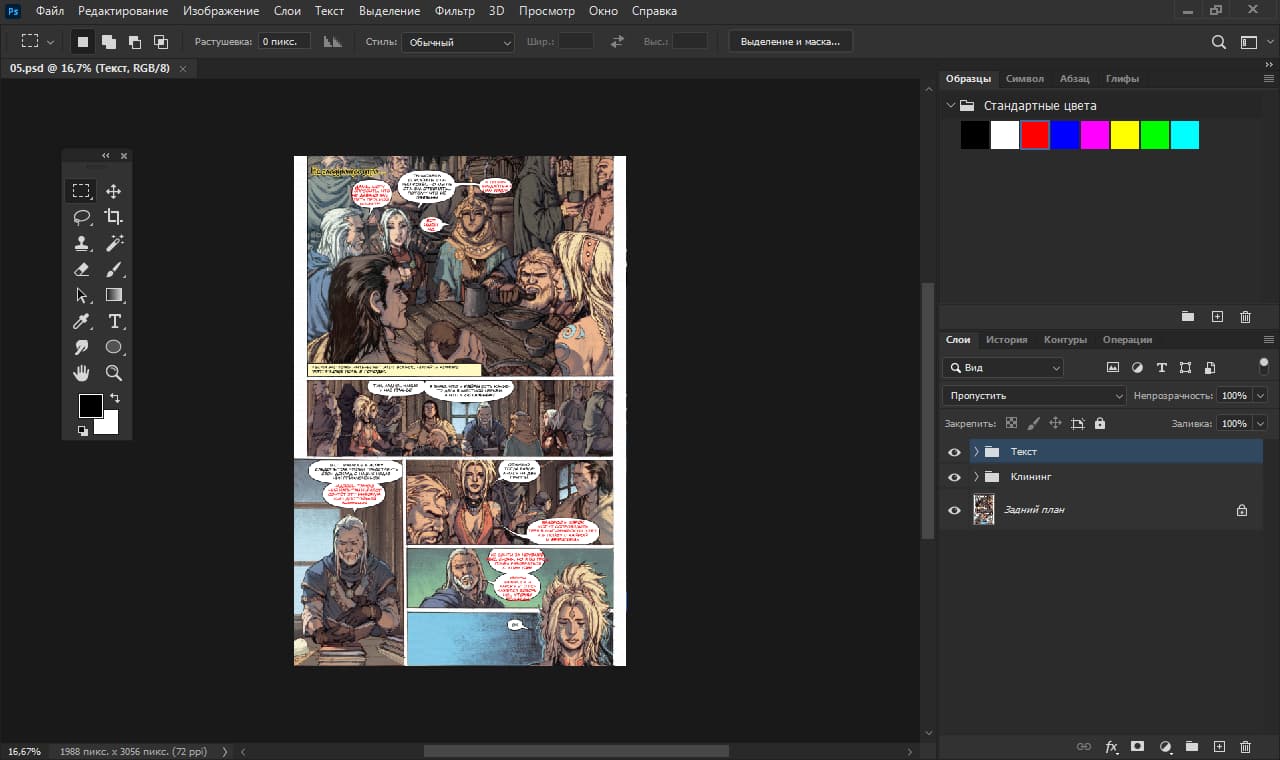
Task: Toggle visibility of Задний план layer
Action: pos(954,510)
